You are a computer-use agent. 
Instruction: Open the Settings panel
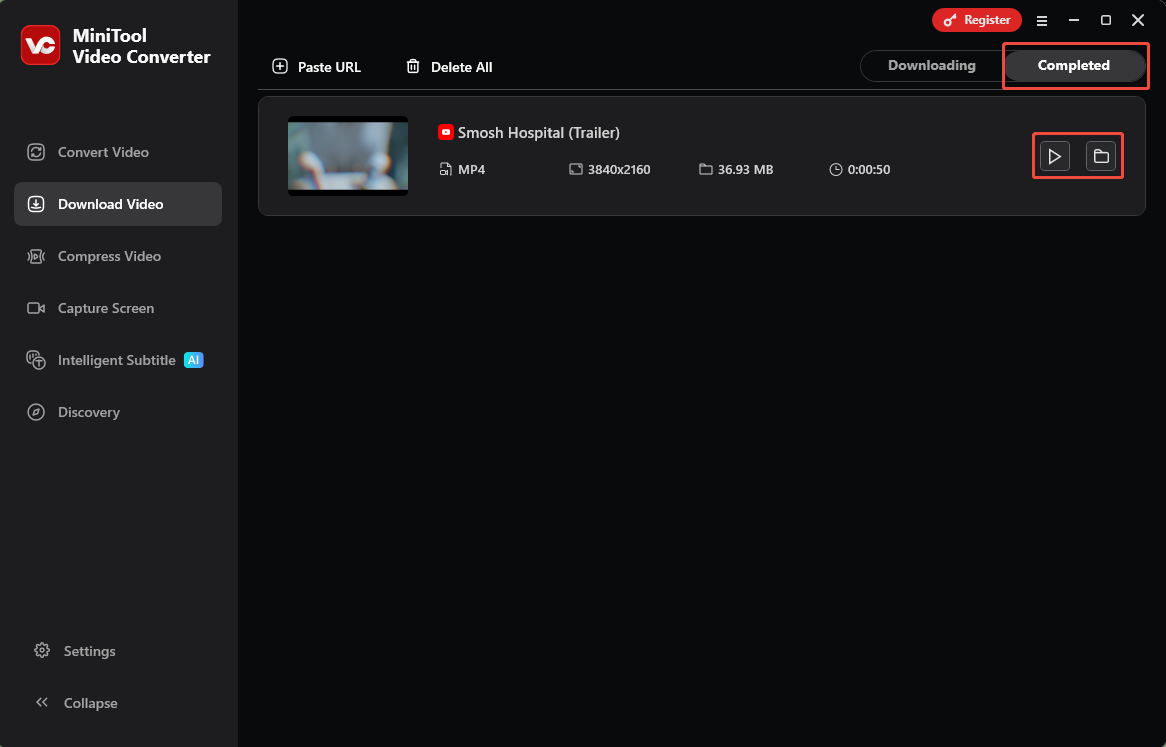coord(88,651)
